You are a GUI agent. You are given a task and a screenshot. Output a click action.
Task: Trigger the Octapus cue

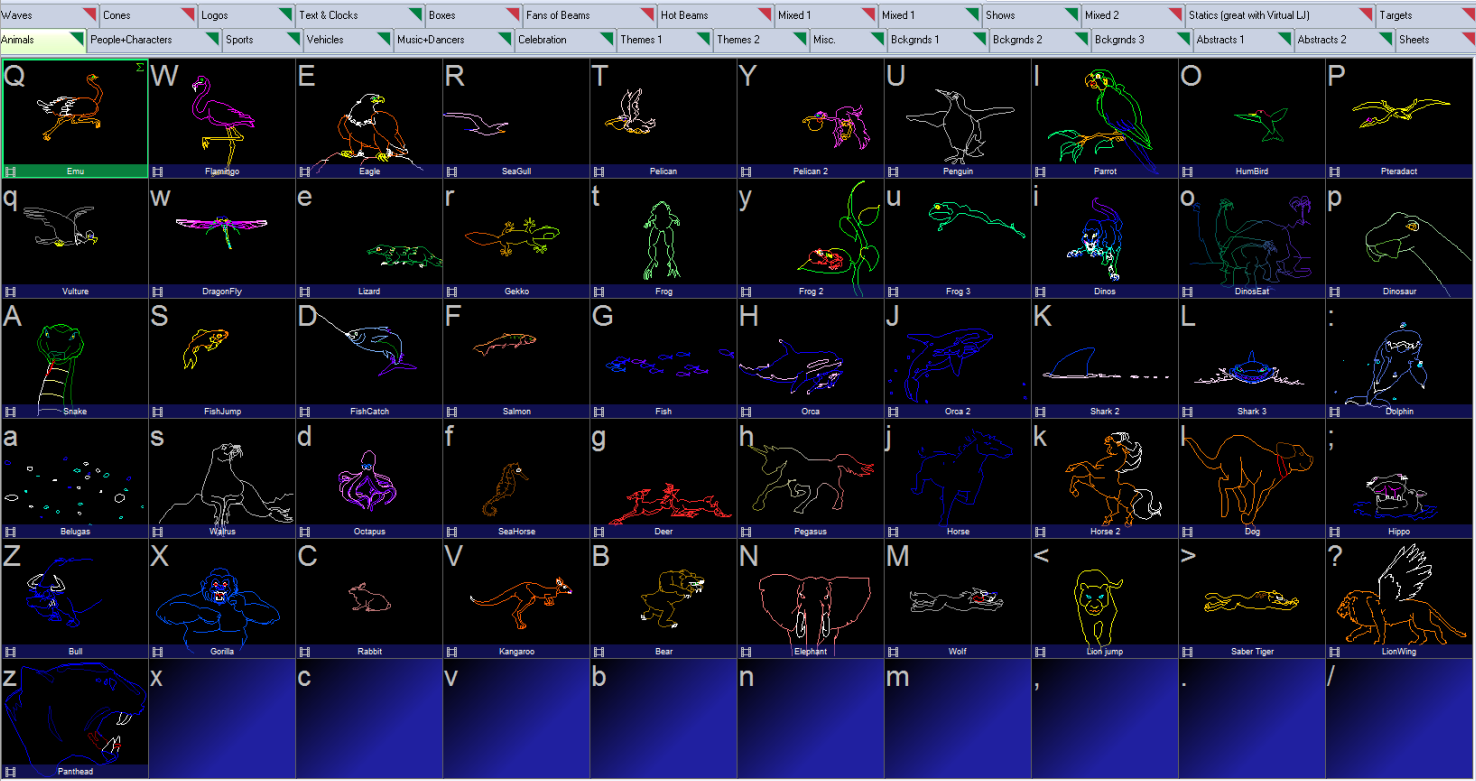coord(368,475)
